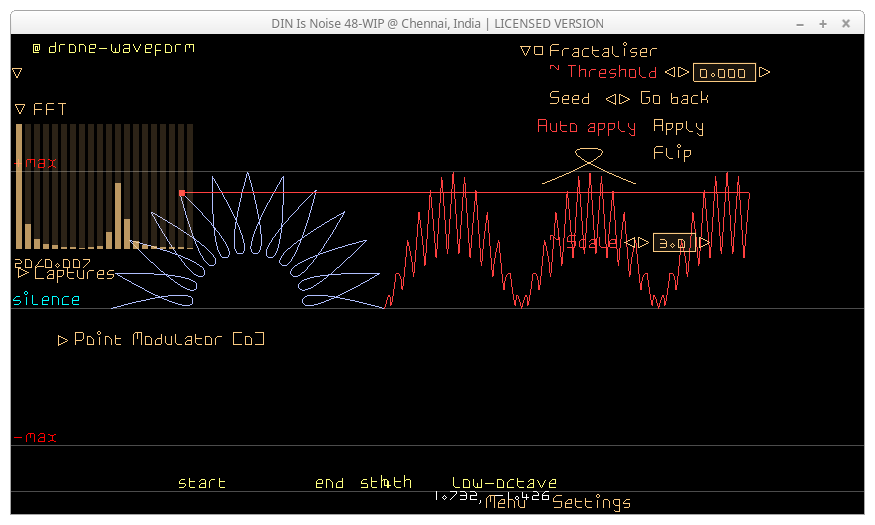The height and width of the screenshot is (525, 875).
Task: Collapse the FFT panel
Action: click(20, 109)
